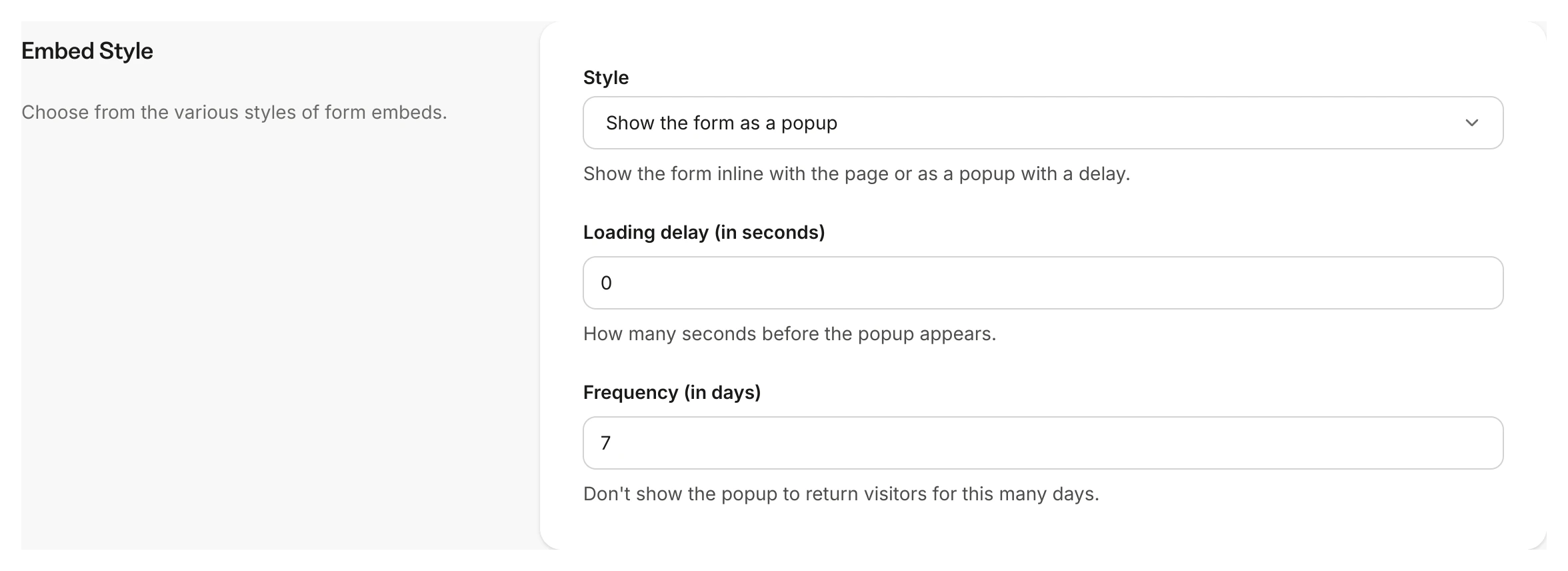Click the currently selected popup style option

tap(721, 123)
